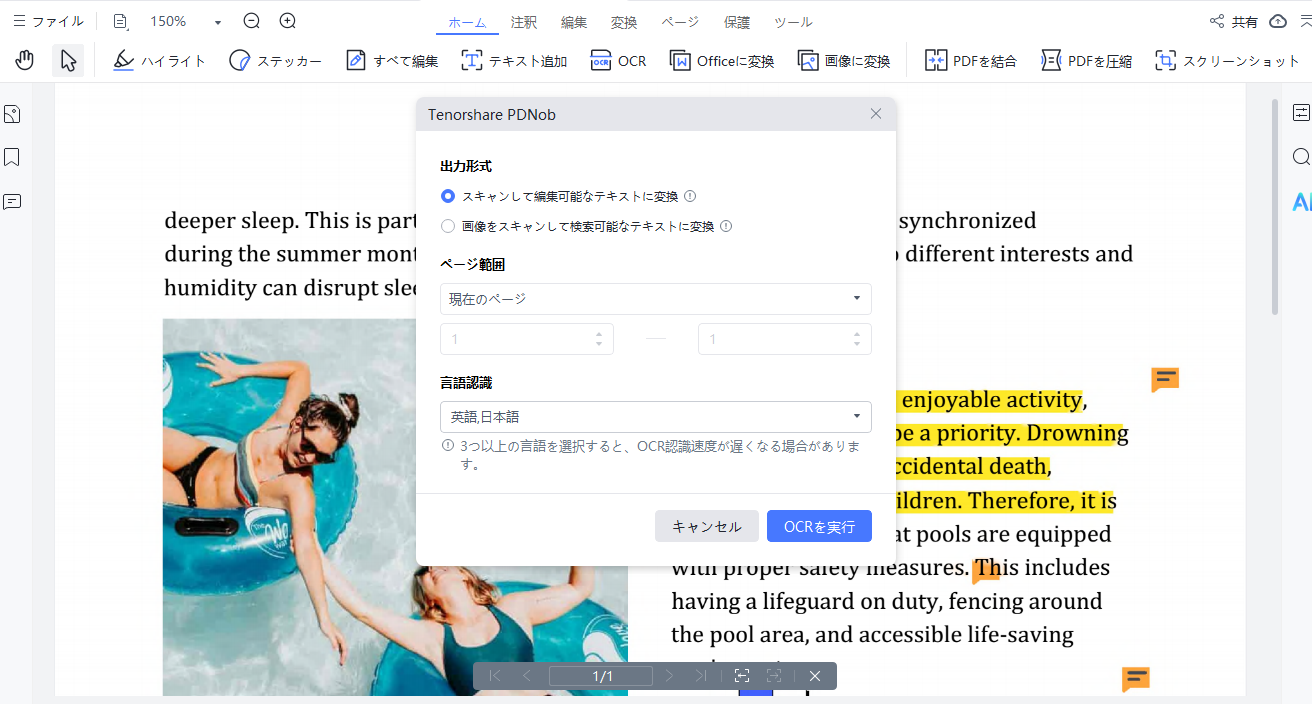The height and width of the screenshot is (704, 1312).
Task: Click the start page number field
Action: click(527, 339)
